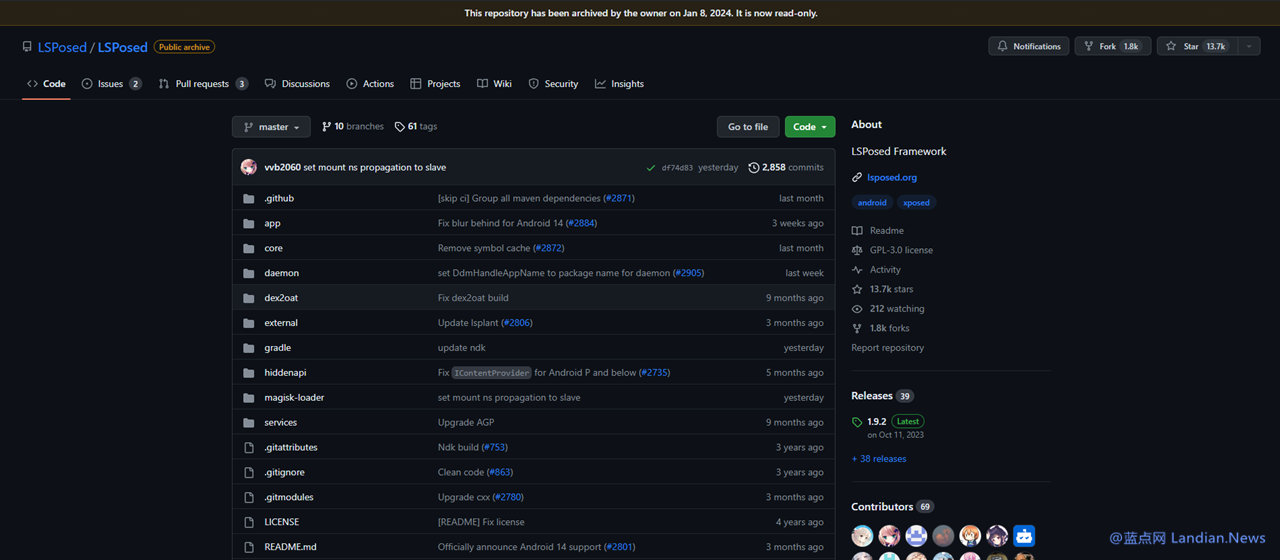Open the Projects tab
This screenshot has width=1280, height=560.
pyautogui.click(x=435, y=84)
